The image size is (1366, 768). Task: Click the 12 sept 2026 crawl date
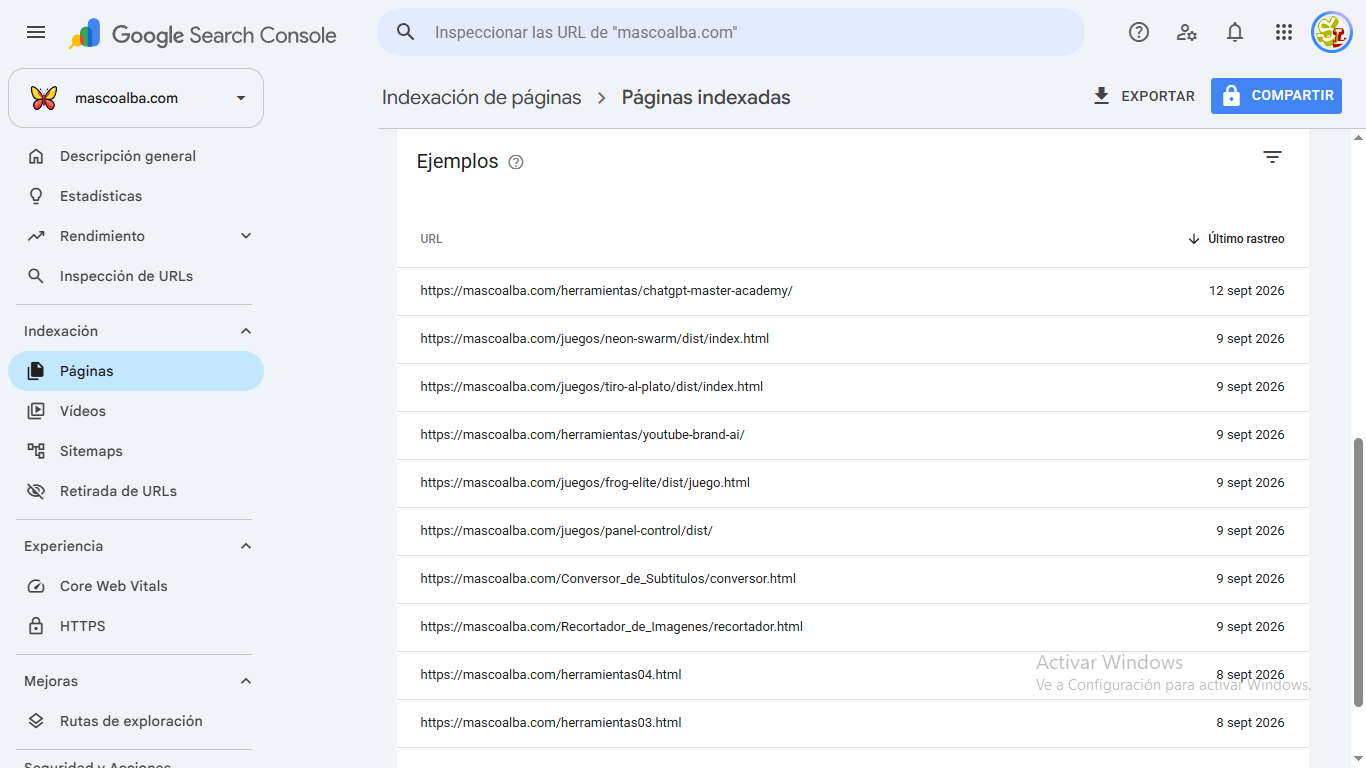point(1246,291)
